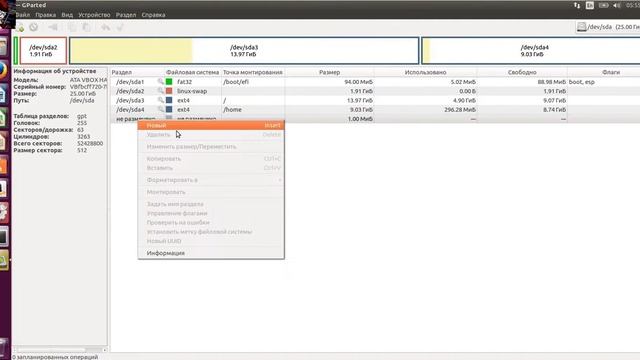Select the /dev/sda1 partition row

tap(375, 82)
